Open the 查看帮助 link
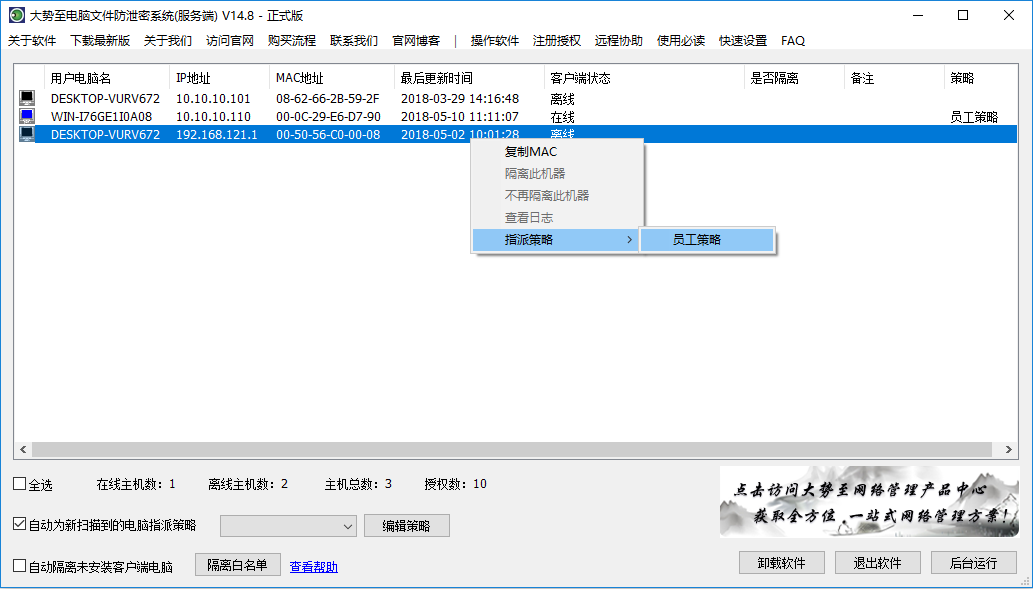 click(x=313, y=567)
